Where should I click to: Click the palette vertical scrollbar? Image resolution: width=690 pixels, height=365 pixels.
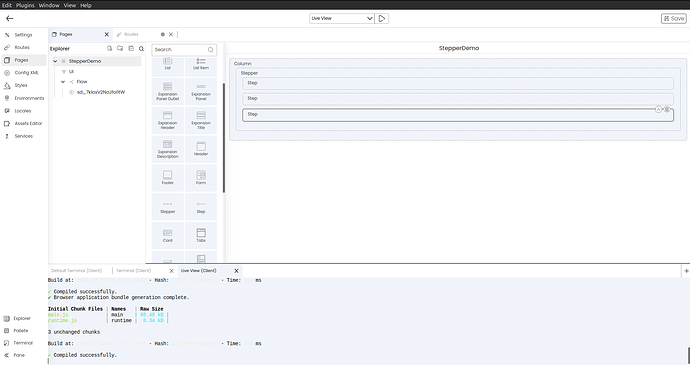point(224,138)
